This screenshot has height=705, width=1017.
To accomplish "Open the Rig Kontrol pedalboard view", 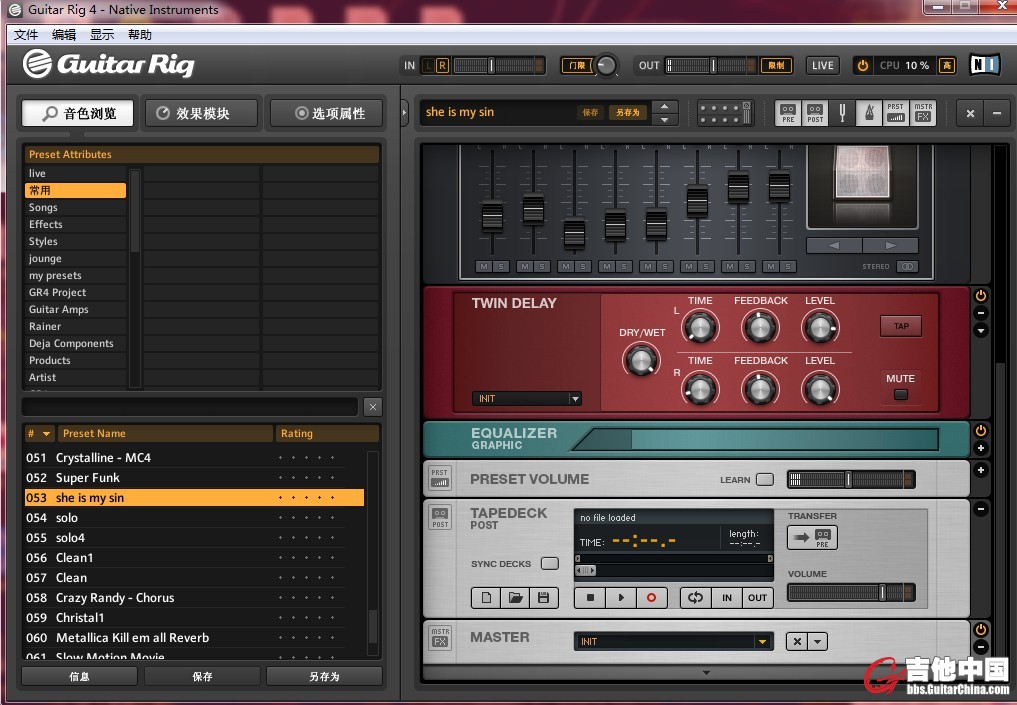I will click(x=724, y=113).
